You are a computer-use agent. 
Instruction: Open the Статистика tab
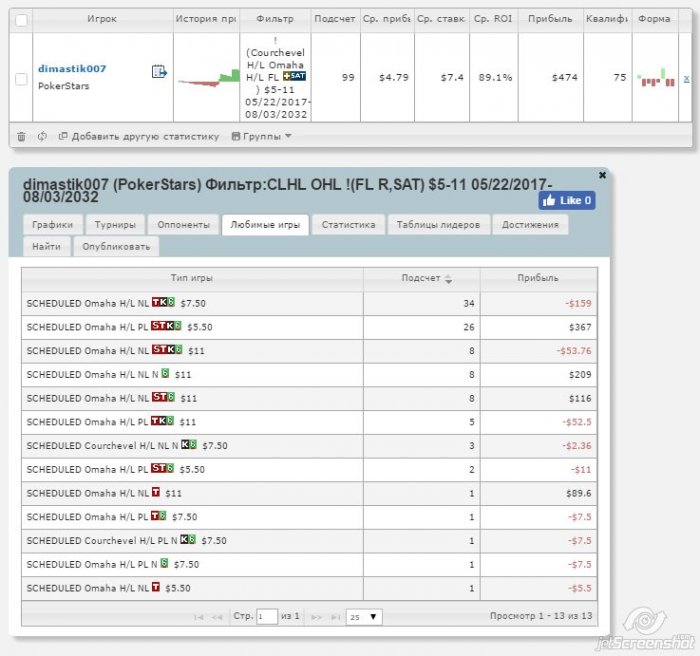(x=347, y=225)
